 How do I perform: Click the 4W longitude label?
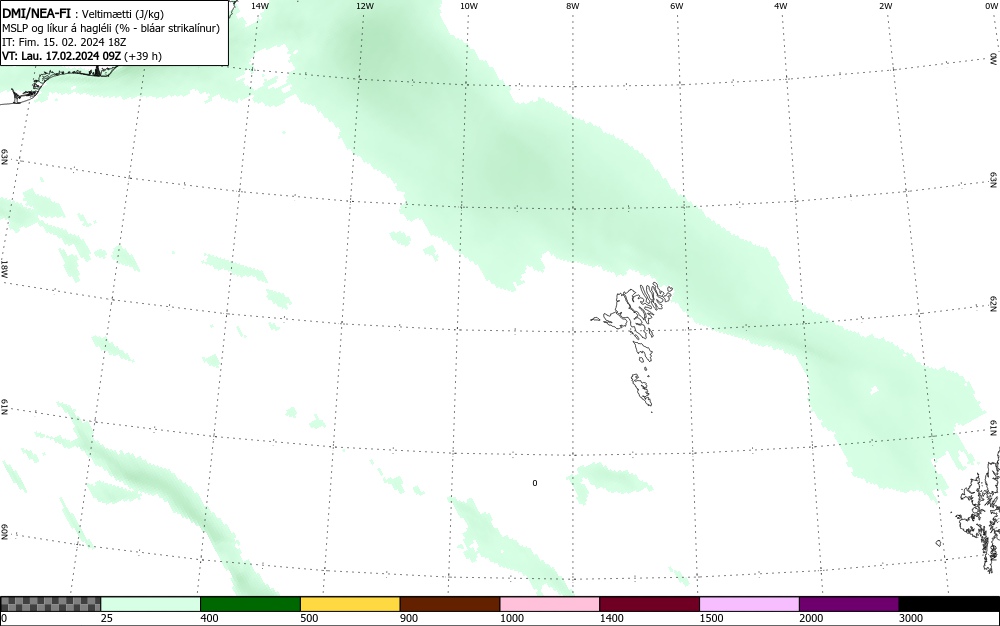point(781,6)
